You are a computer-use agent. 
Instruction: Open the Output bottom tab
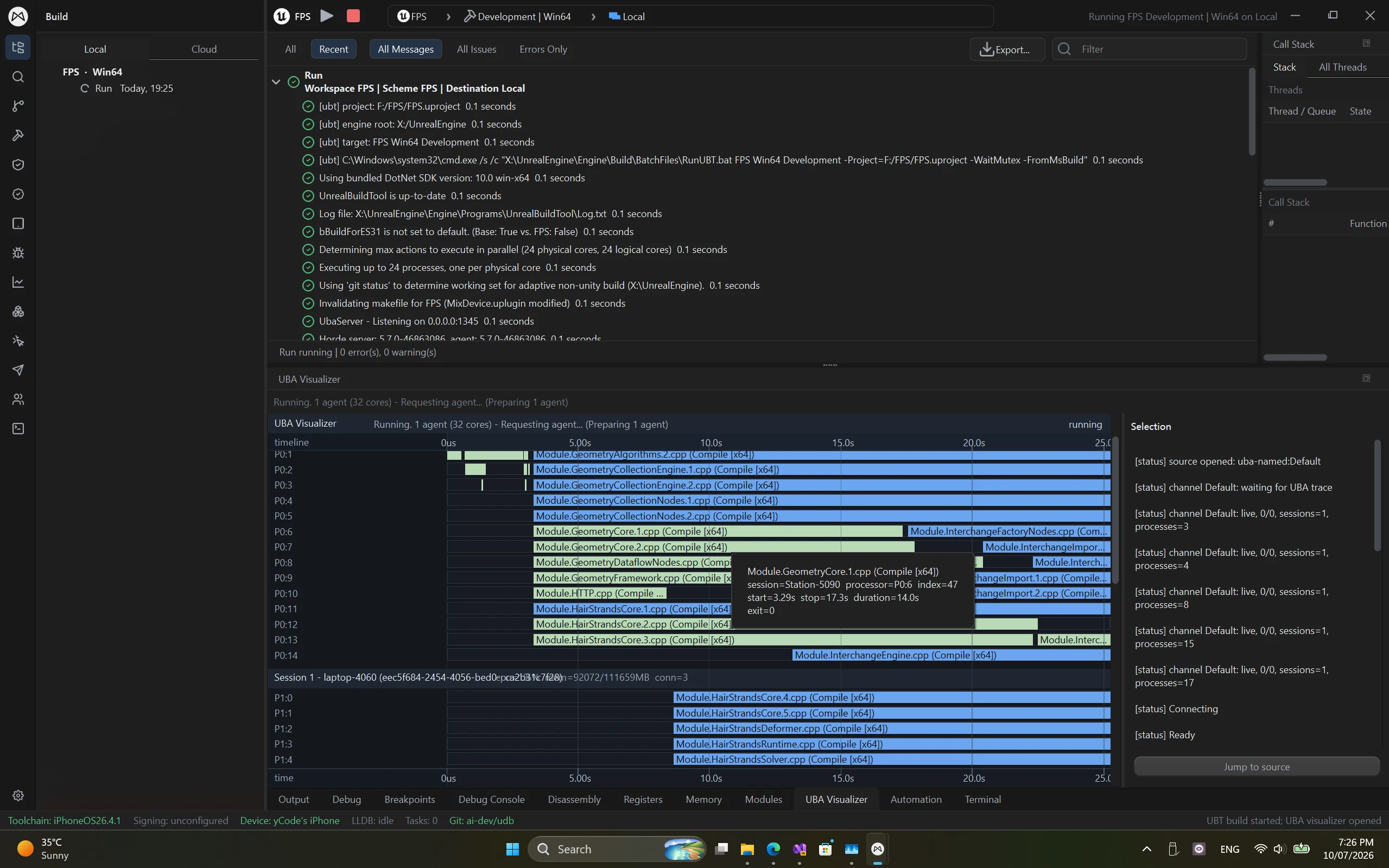[293, 799]
